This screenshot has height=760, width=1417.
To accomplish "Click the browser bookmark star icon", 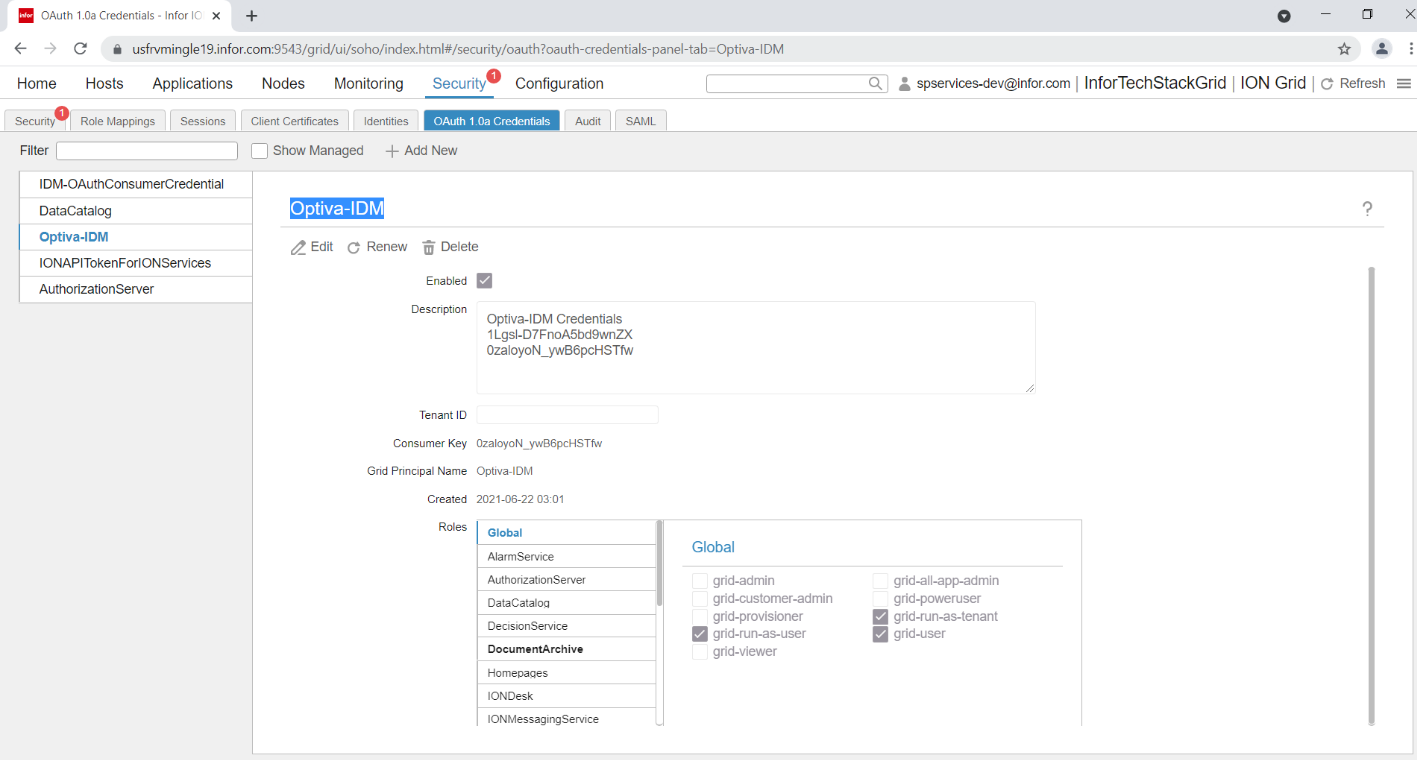I will click(1344, 48).
